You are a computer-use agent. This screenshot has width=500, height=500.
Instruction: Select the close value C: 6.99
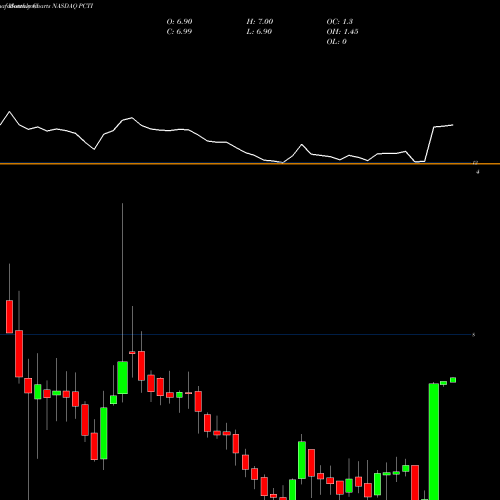tap(179, 32)
